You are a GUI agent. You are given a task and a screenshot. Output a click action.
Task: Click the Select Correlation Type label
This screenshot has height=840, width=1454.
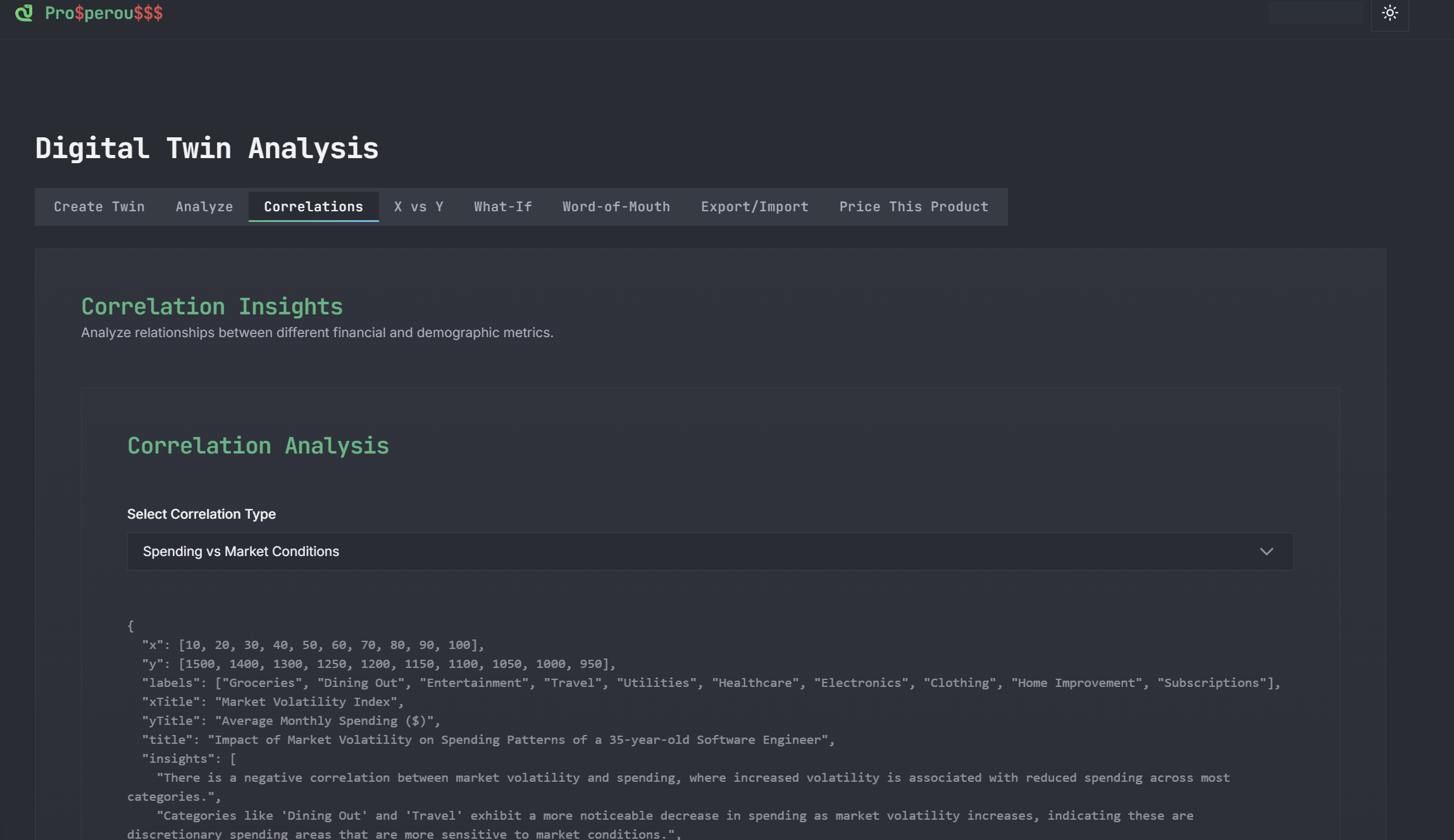coord(201,514)
